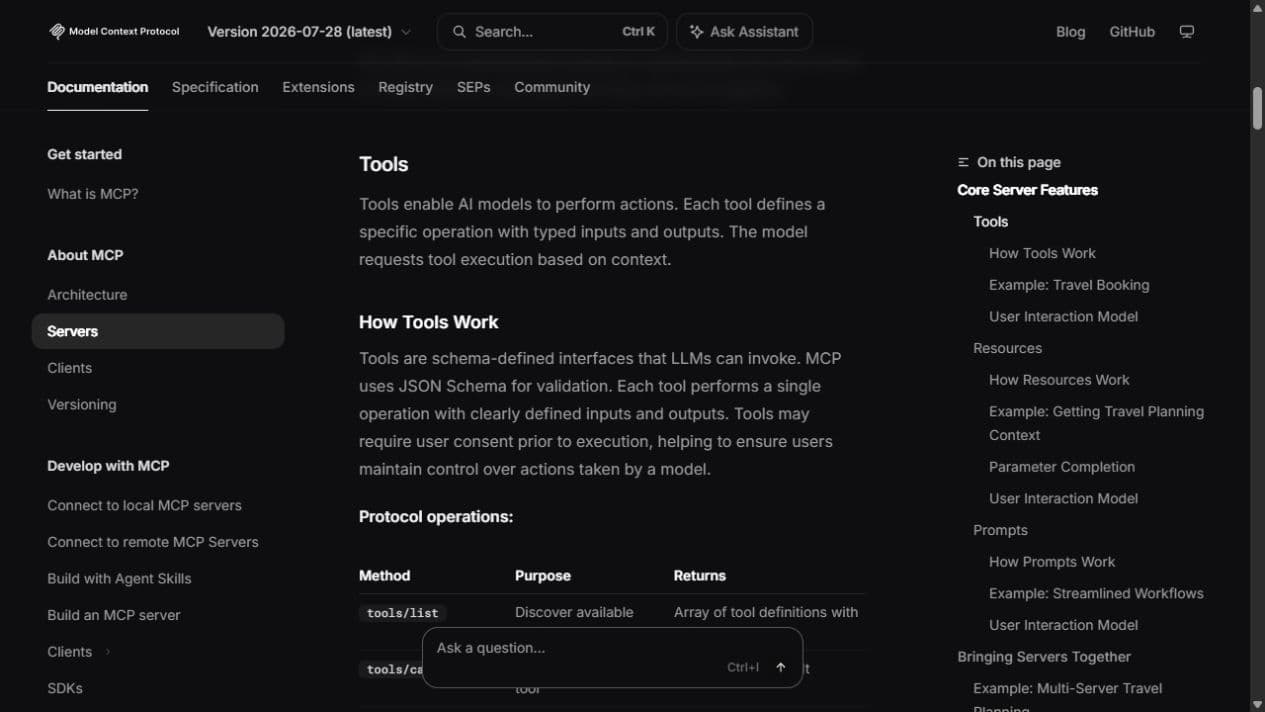
Task: Click the search magnifier icon
Action: click(459, 32)
